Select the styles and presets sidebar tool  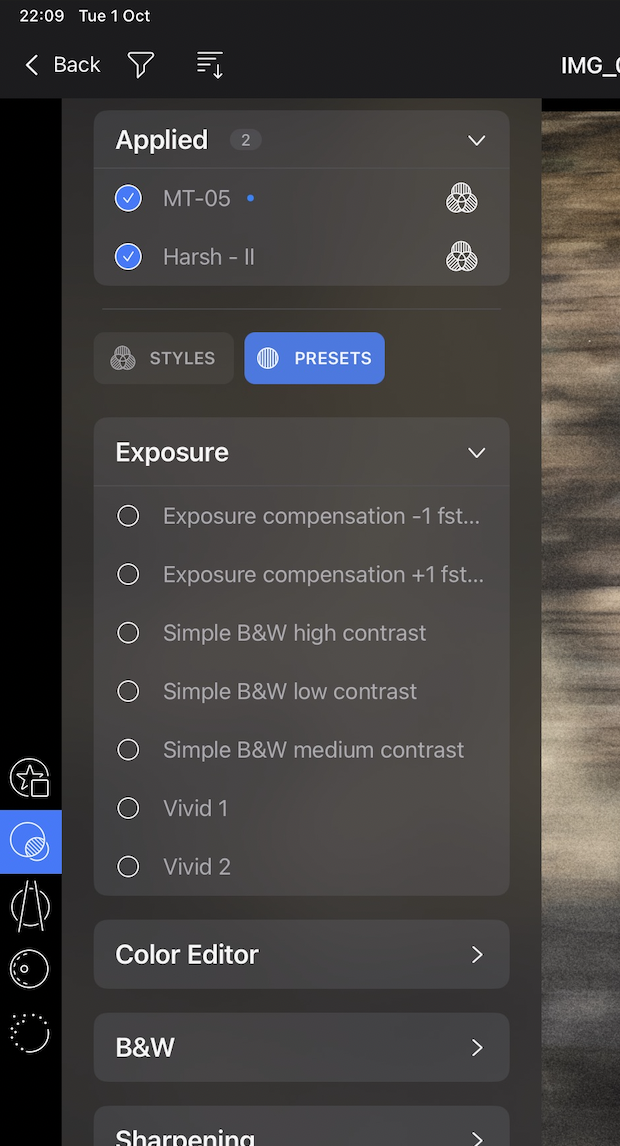(30, 841)
